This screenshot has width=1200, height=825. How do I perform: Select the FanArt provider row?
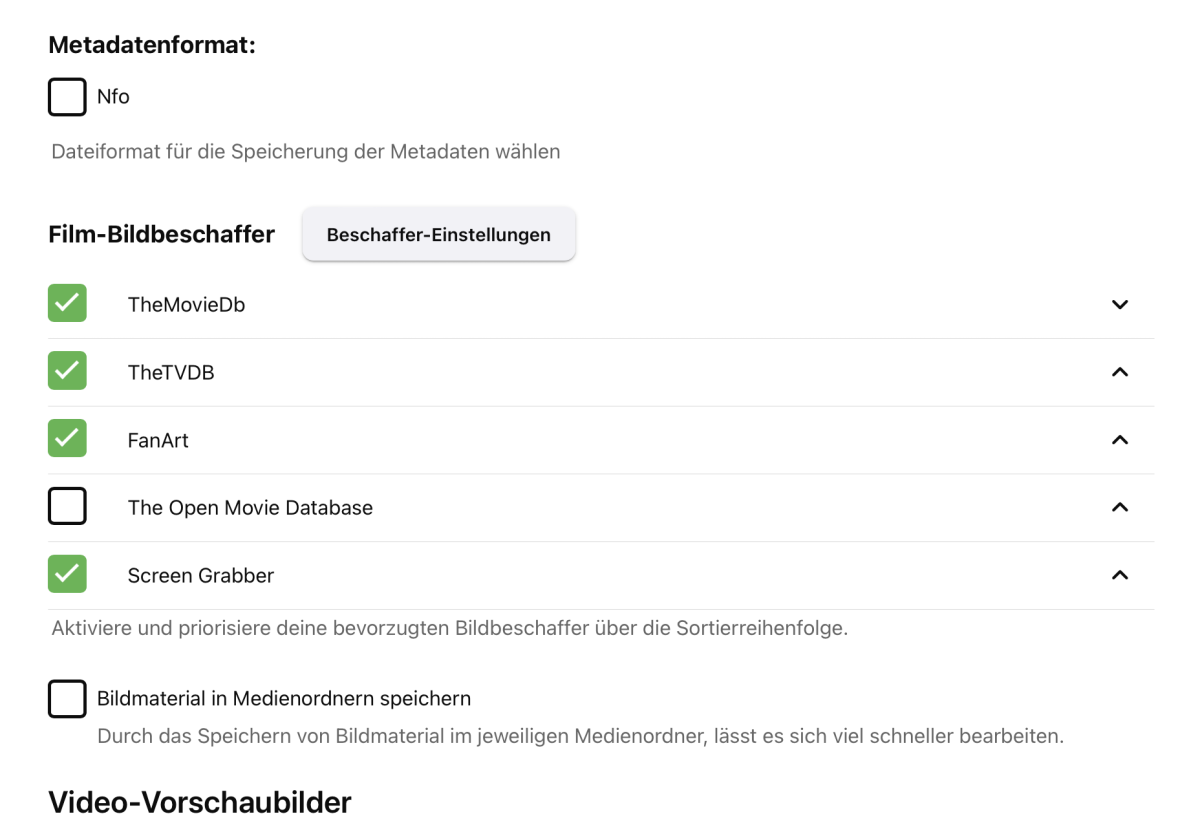[x=160, y=439]
